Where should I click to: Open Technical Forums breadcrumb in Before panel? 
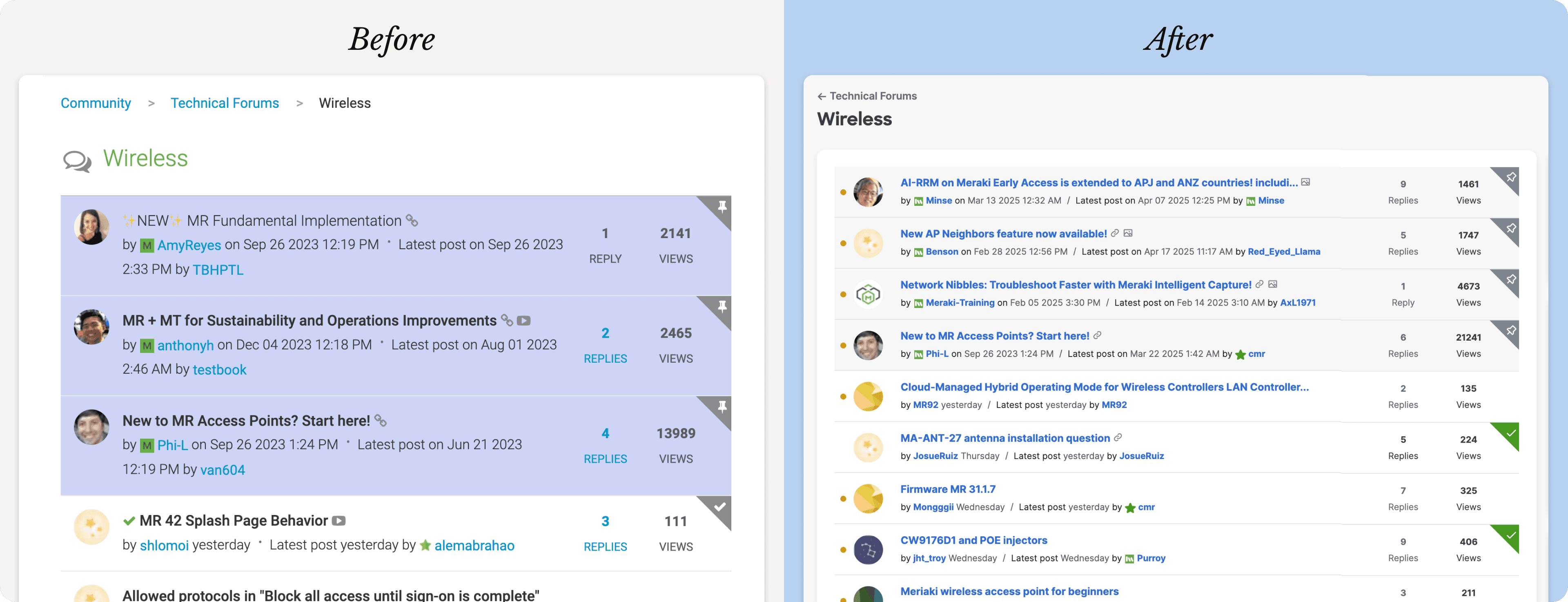225,103
